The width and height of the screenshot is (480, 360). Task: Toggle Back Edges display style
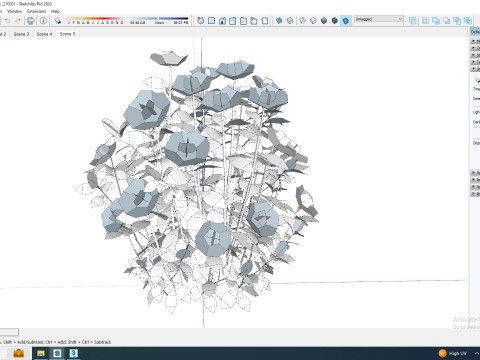point(290,21)
